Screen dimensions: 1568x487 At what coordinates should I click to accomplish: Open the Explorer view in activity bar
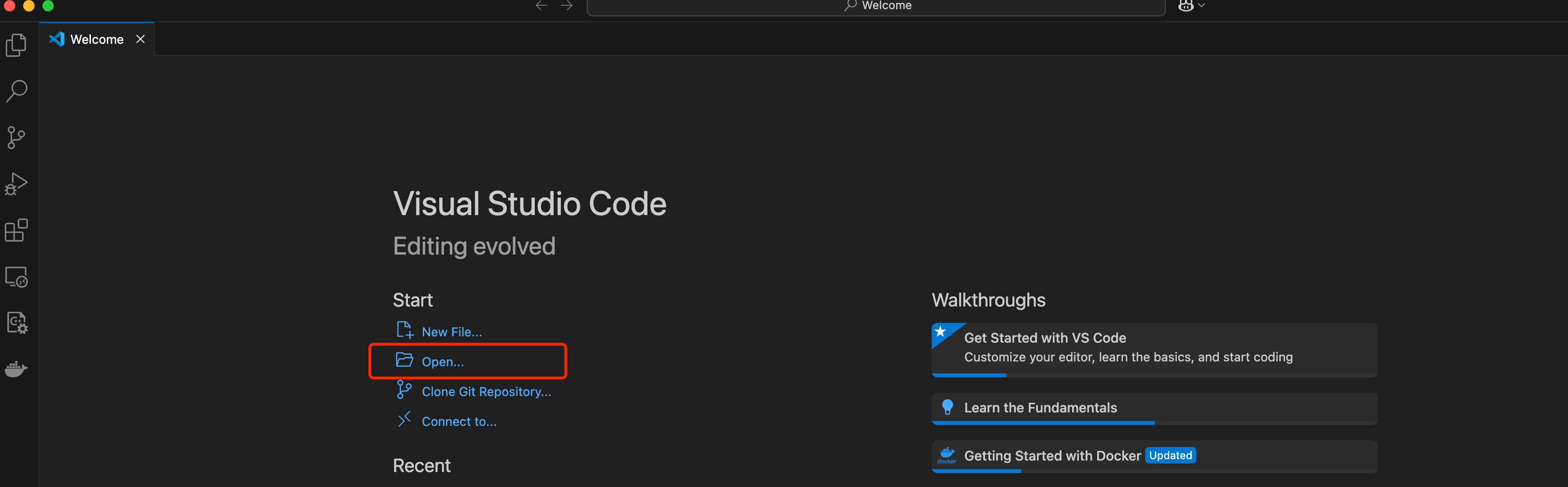tap(16, 45)
